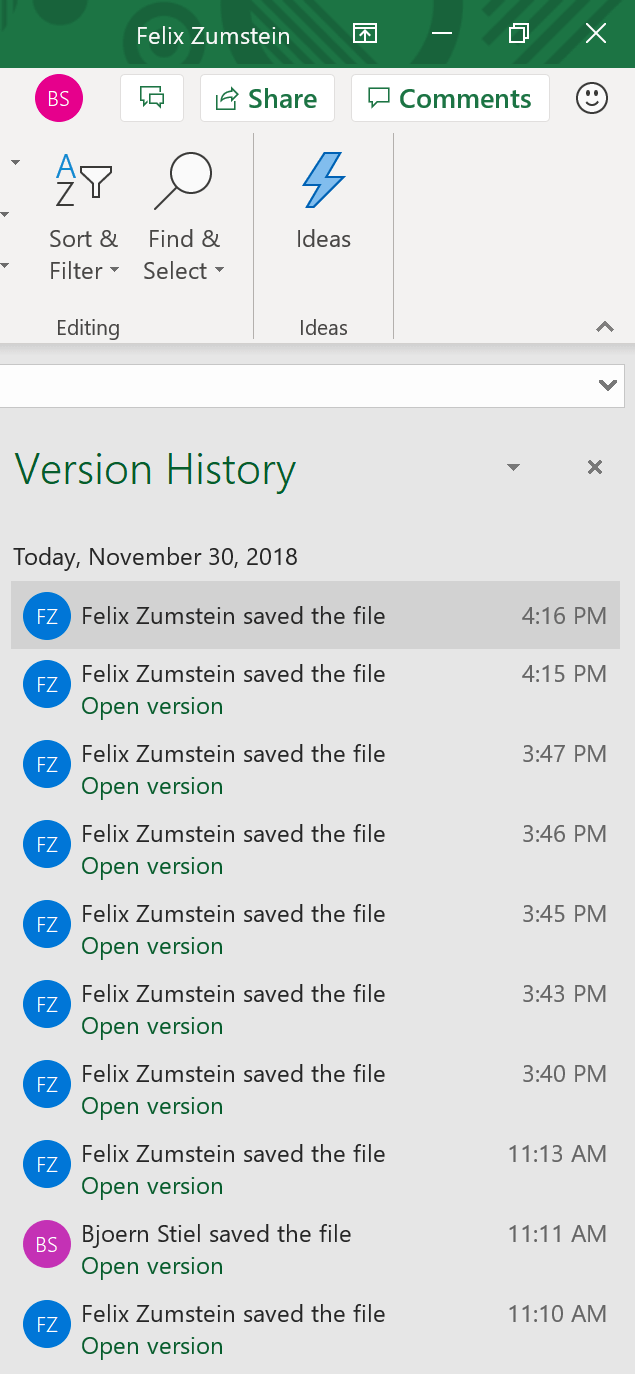Click the smiley feedback icon

tap(592, 98)
